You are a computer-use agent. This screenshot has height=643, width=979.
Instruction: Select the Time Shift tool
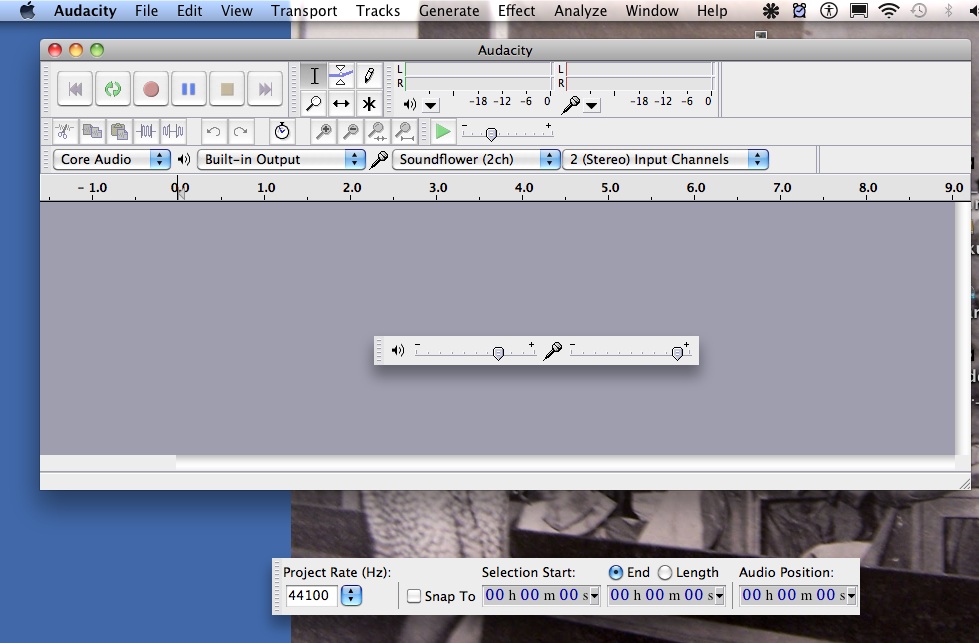[x=341, y=103]
